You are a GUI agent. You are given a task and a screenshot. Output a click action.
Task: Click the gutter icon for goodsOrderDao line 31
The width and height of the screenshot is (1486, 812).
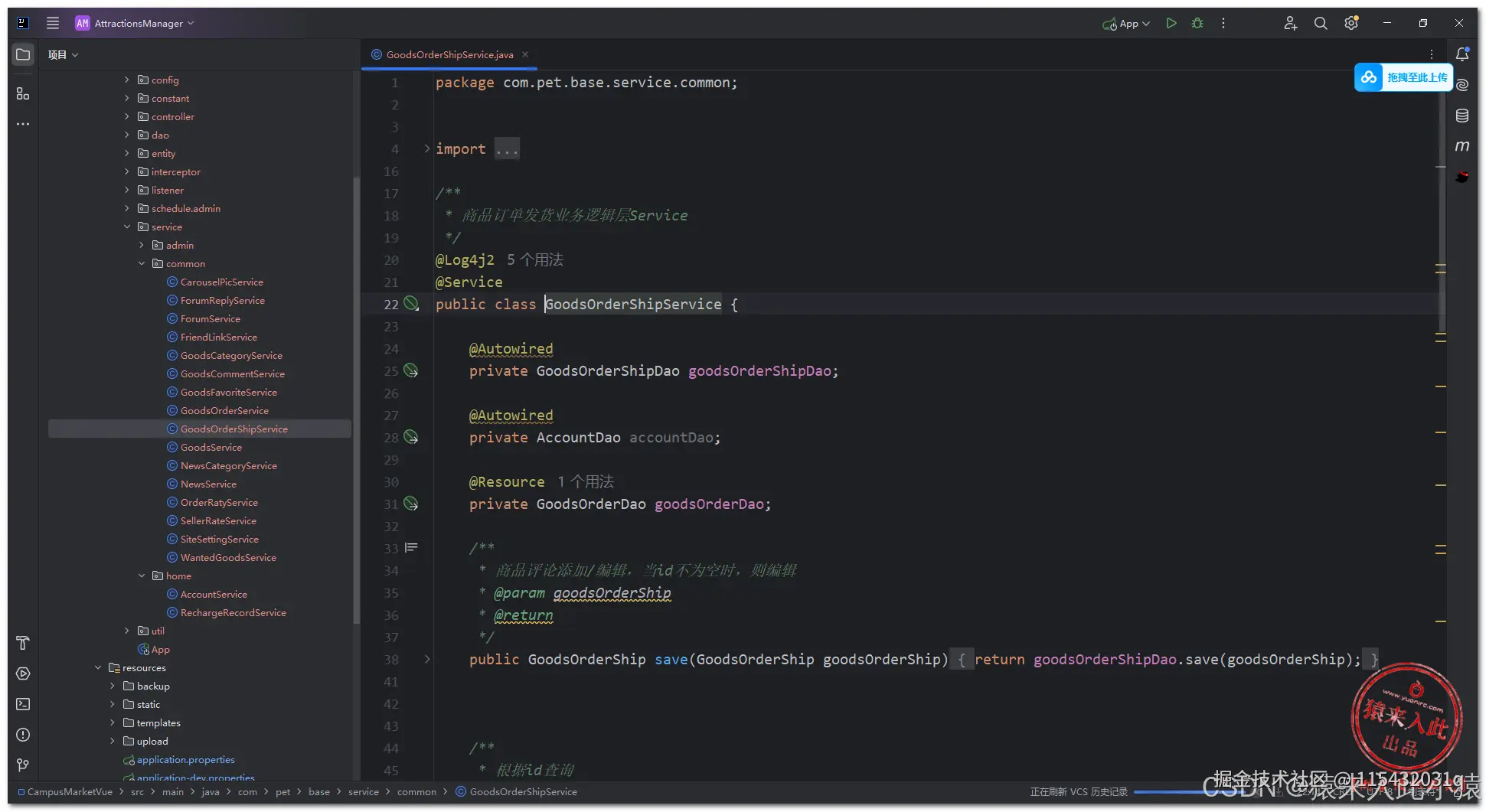click(x=411, y=504)
